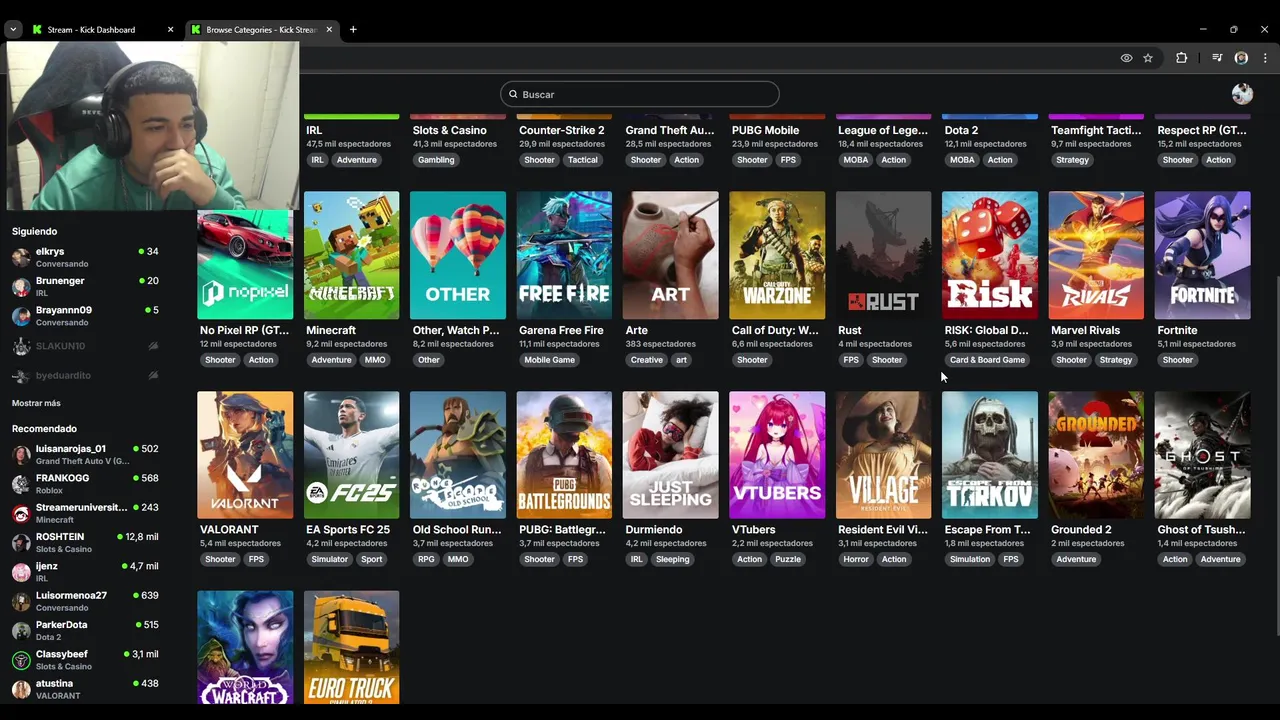Close the Browse Categories tab
1280x720 pixels.
[328, 29]
